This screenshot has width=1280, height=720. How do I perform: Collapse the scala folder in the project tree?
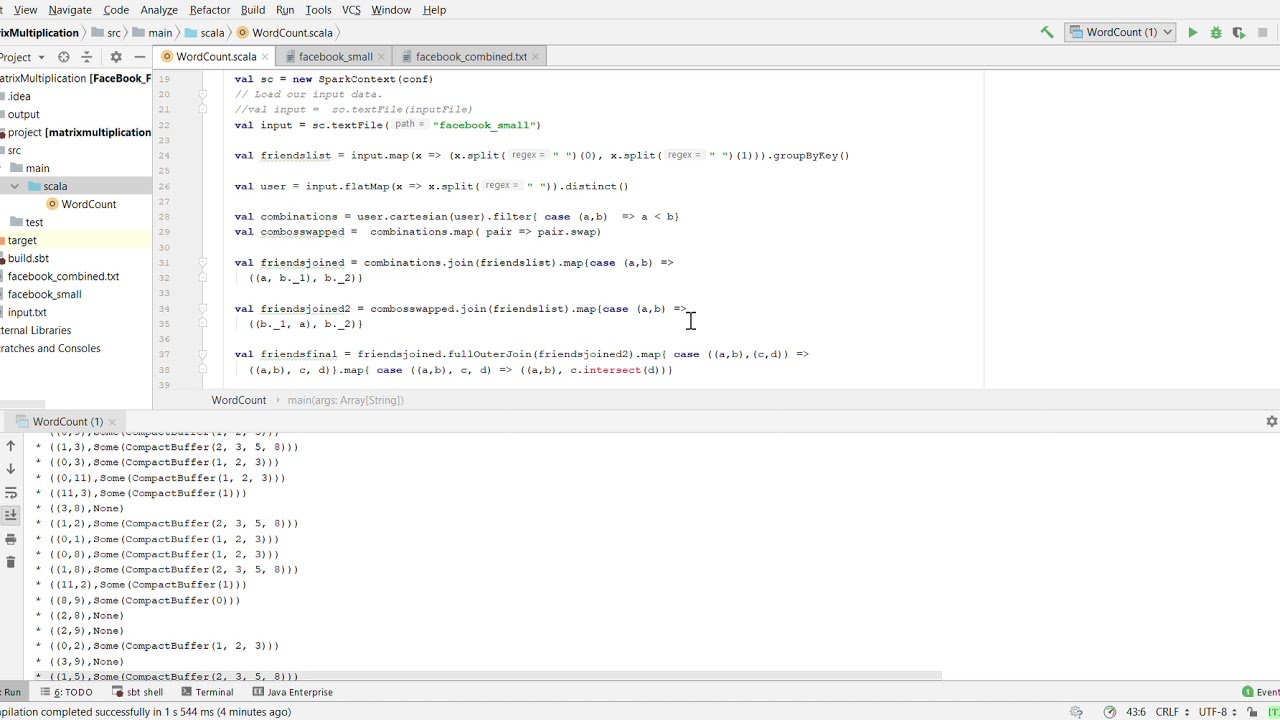click(15, 186)
